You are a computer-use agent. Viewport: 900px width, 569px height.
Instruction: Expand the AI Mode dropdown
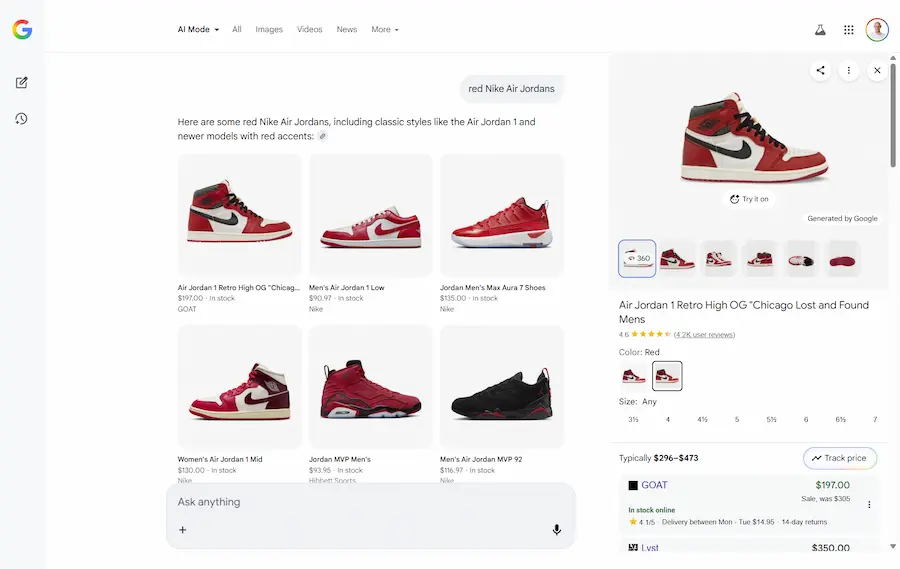(198, 30)
